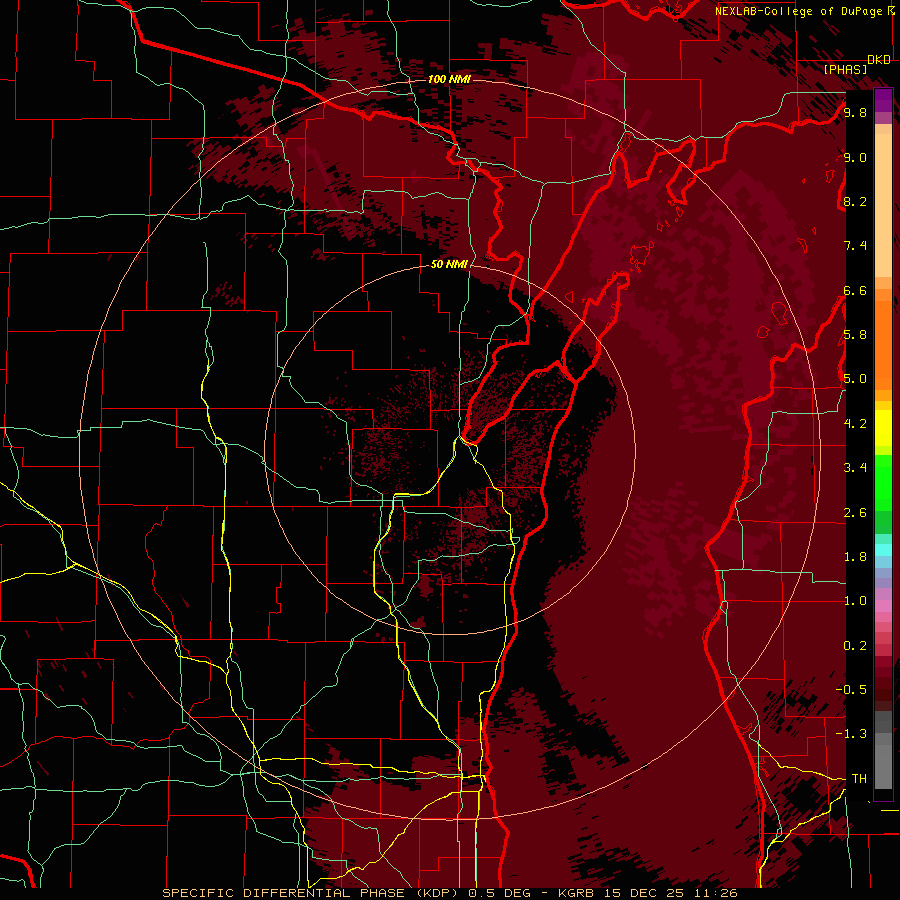Click the bright green segment of color bar

tap(883, 482)
